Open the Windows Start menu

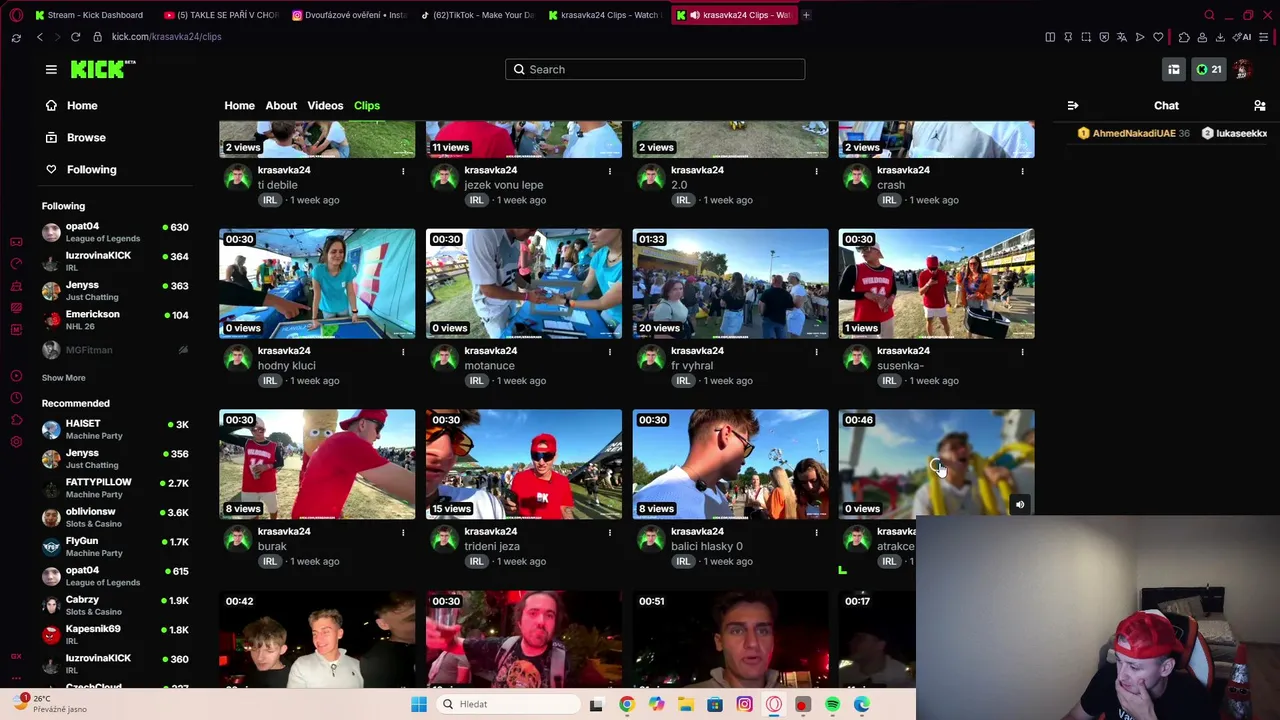tap(419, 704)
